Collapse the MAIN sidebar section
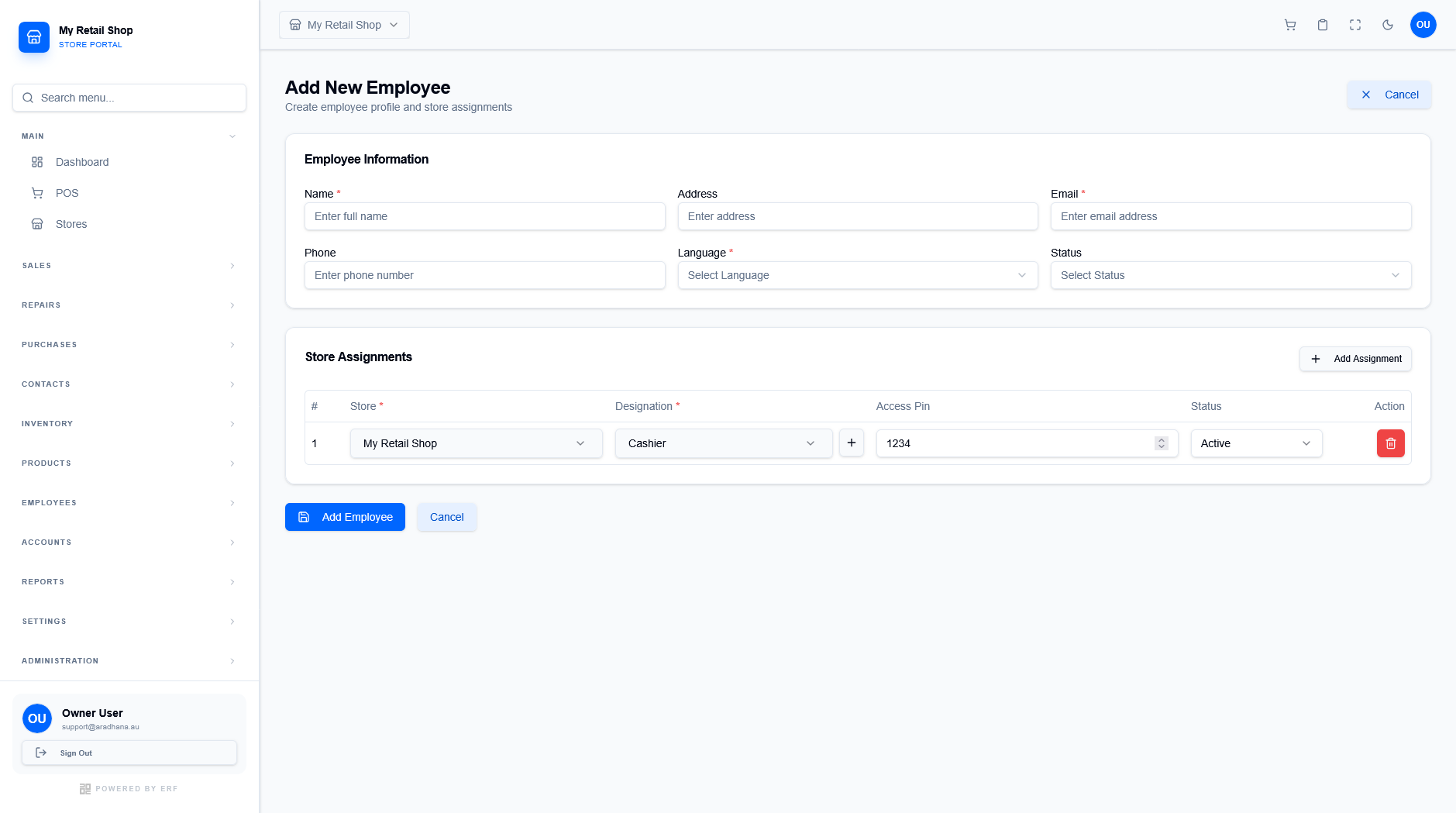Viewport: 1456px width, 813px height. (x=129, y=136)
